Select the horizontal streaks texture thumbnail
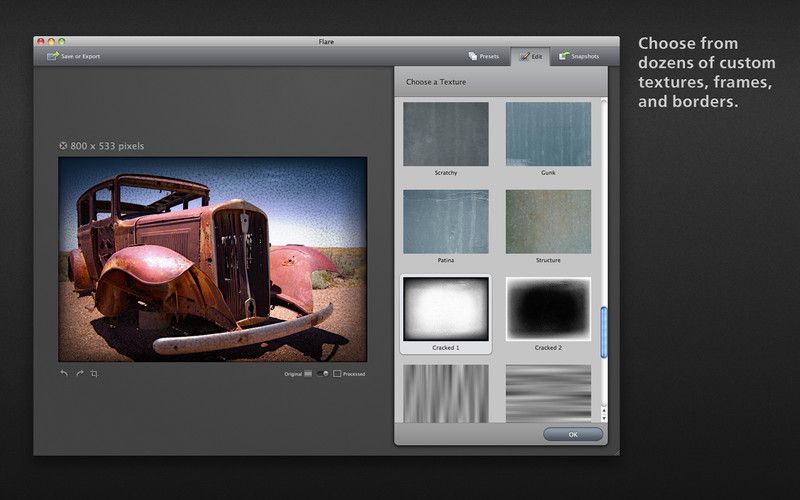The image size is (800, 500). click(548, 393)
